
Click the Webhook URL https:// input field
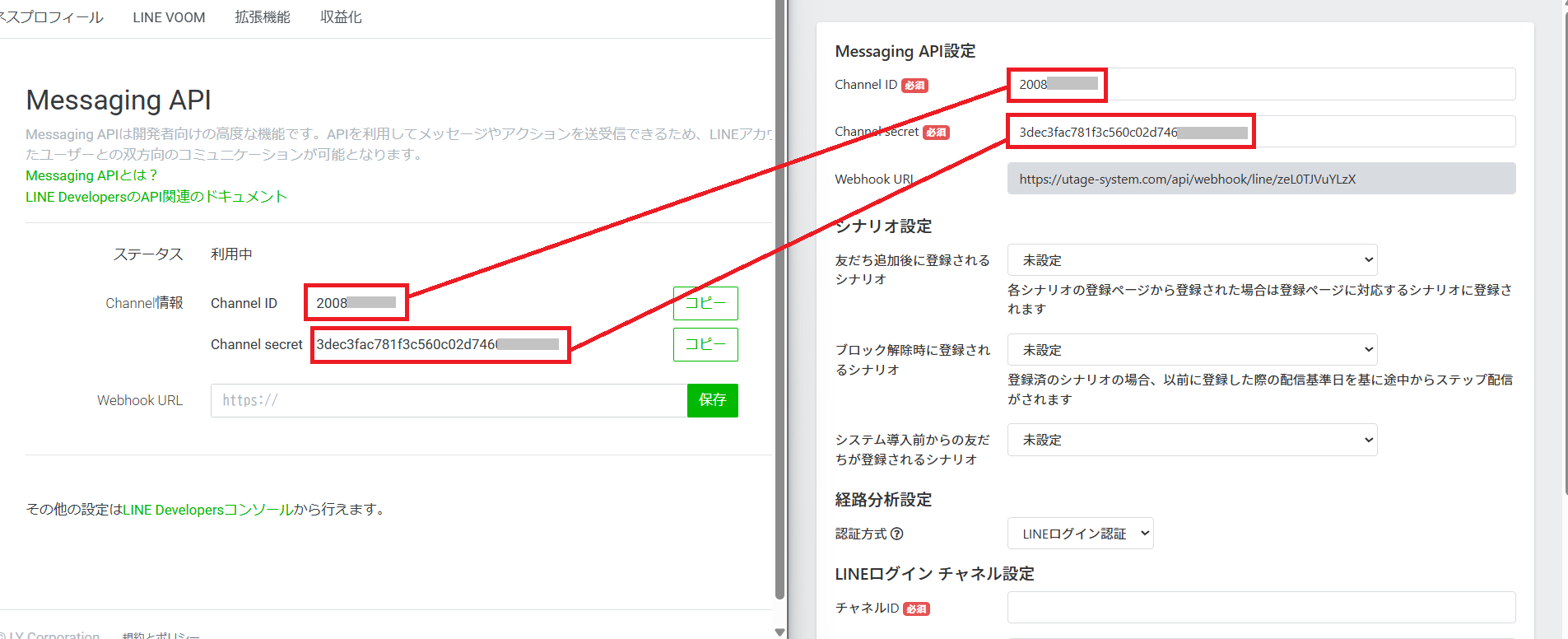tap(449, 400)
